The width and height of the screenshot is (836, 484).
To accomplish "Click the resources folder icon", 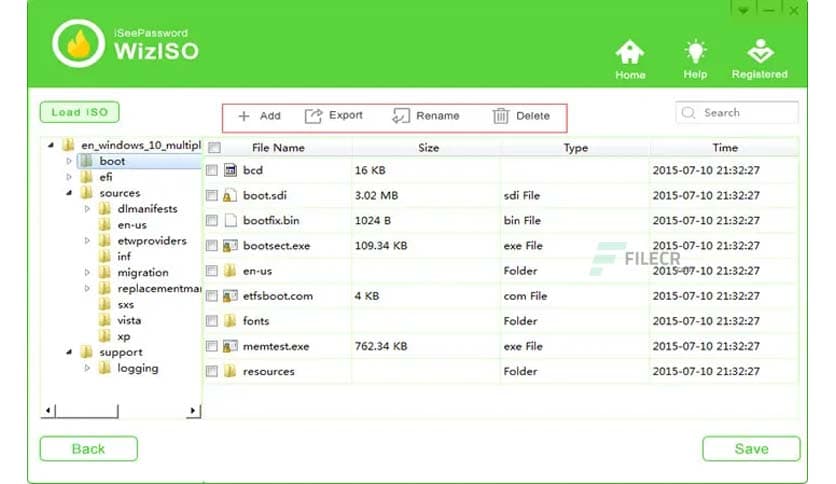I will coord(230,370).
